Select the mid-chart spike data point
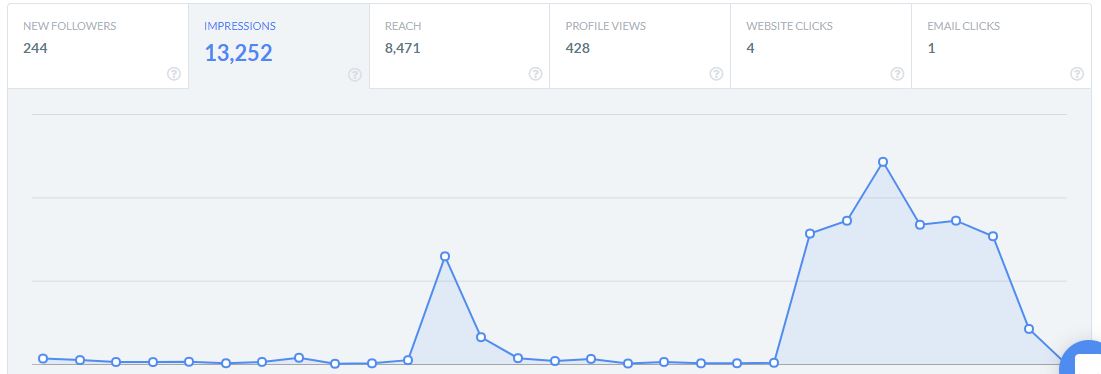This screenshot has height=374, width=1101. [444, 256]
